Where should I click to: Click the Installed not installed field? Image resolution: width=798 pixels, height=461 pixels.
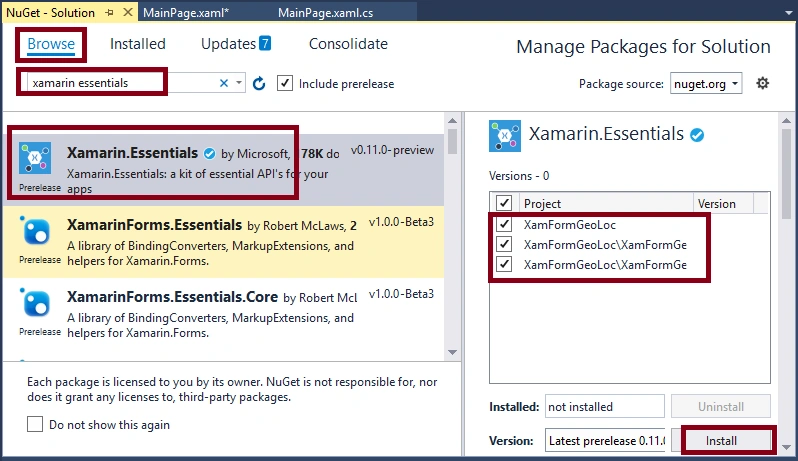coord(605,407)
